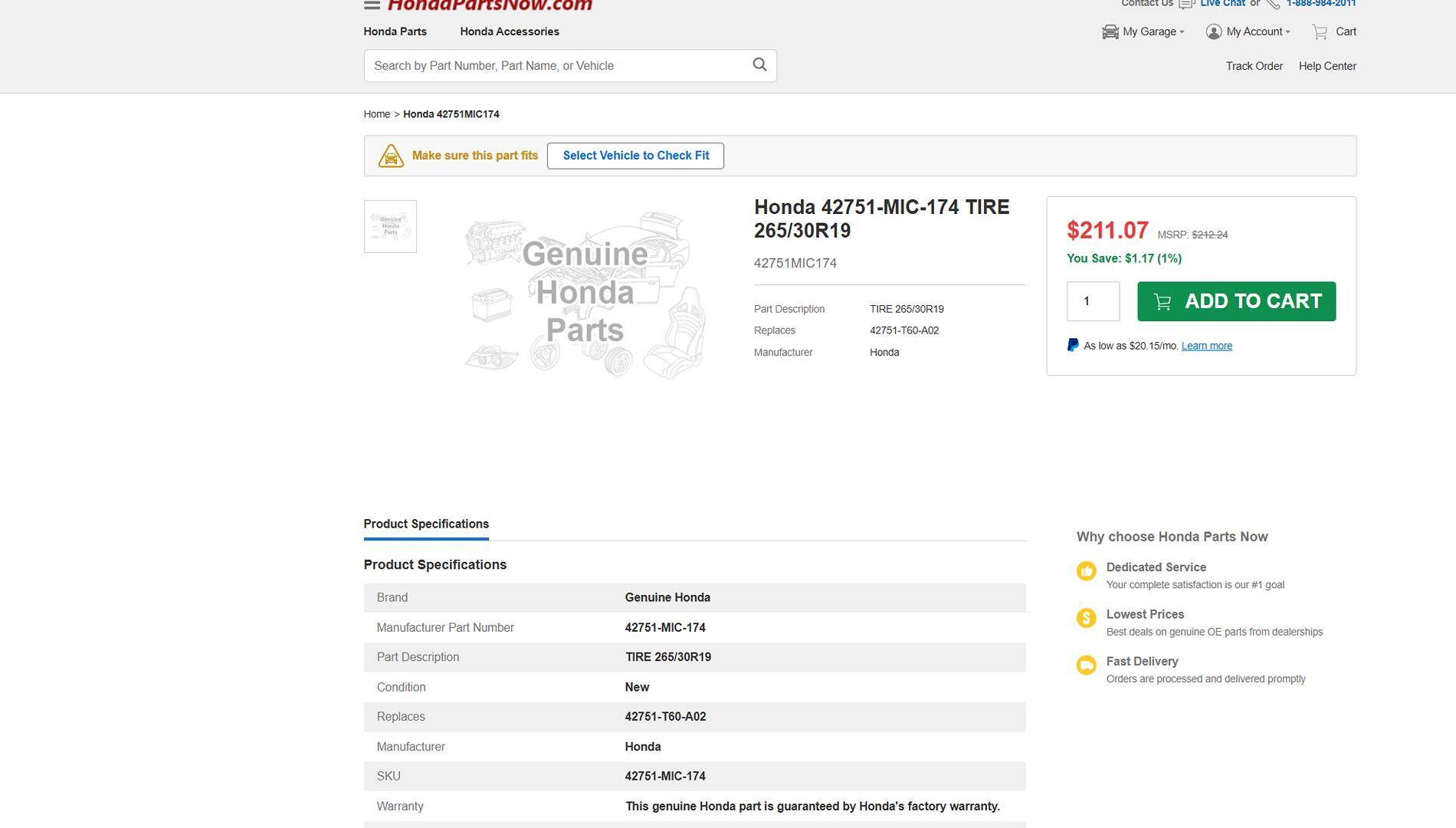Image resolution: width=1456 pixels, height=828 pixels.
Task: Click the top Replaces value 42751-T60-A02
Action: (904, 330)
